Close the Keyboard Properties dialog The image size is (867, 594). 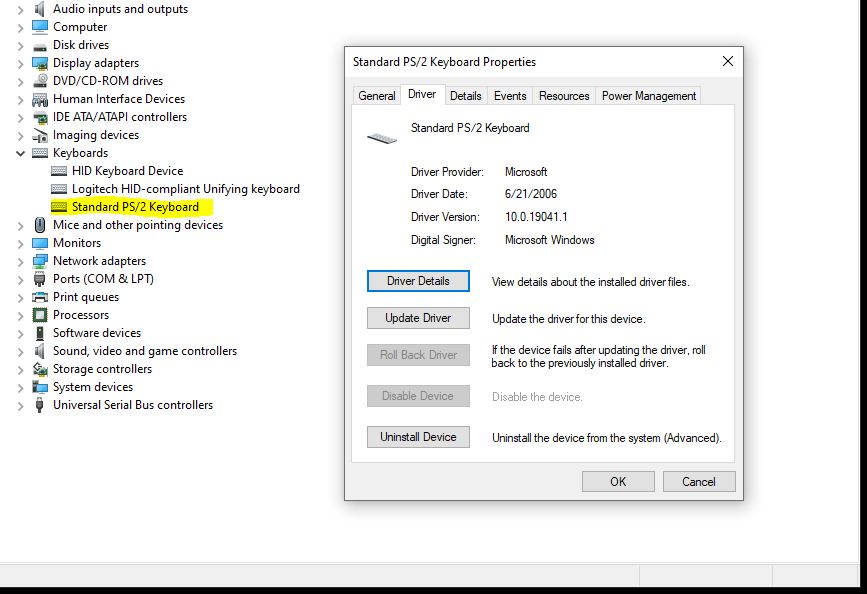[x=727, y=61]
